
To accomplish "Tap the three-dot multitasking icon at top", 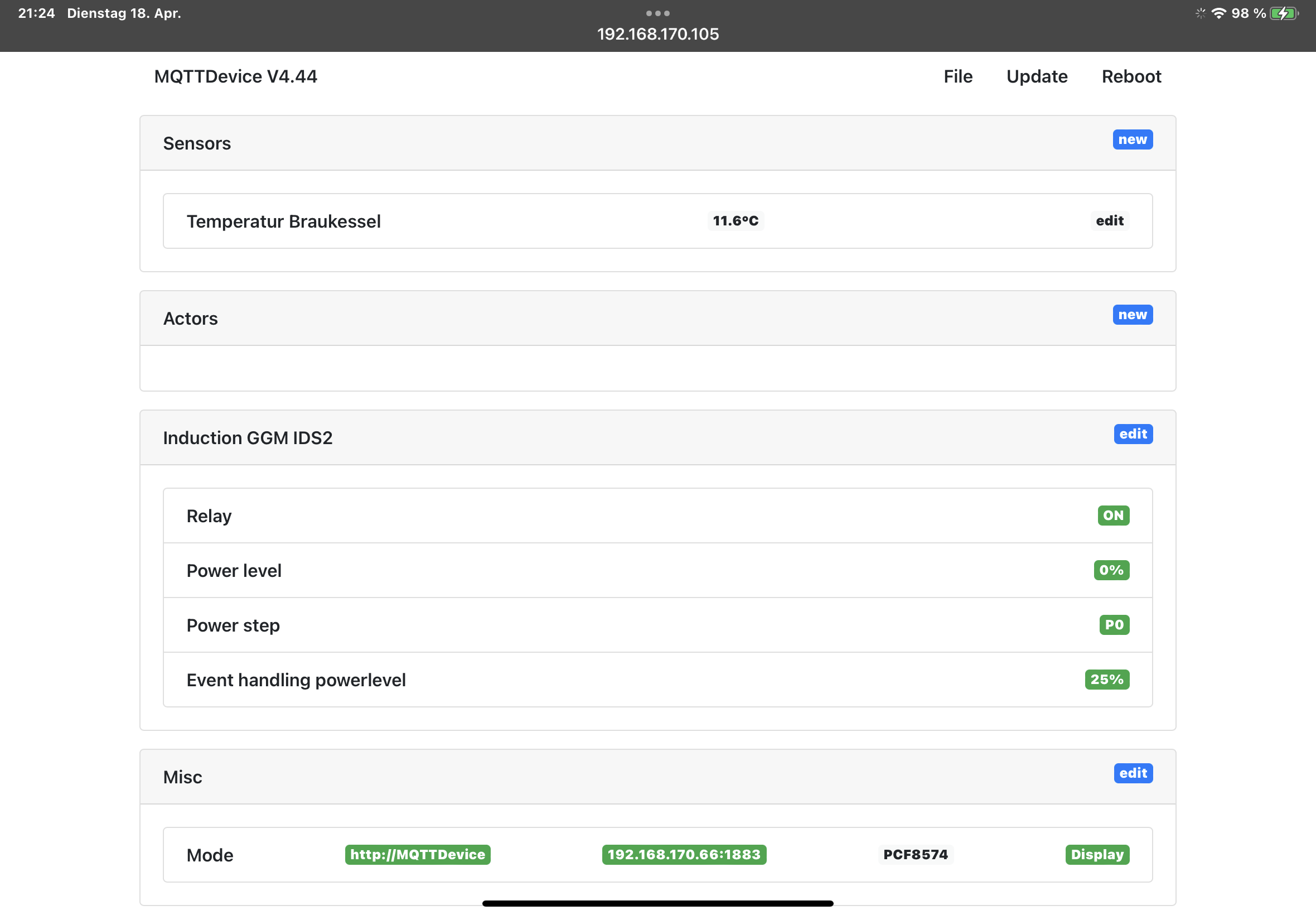I will (657, 13).
